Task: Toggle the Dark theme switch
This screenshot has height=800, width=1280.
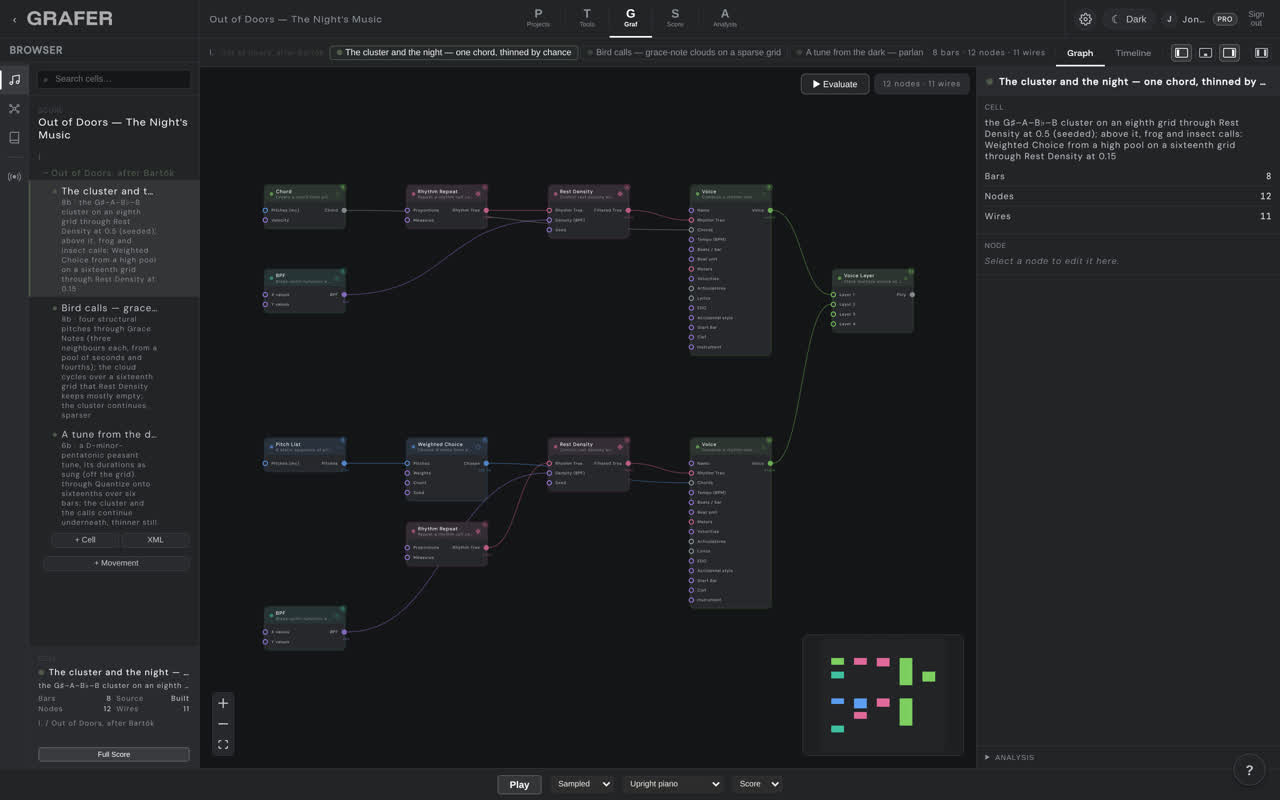Action: [1128, 19]
